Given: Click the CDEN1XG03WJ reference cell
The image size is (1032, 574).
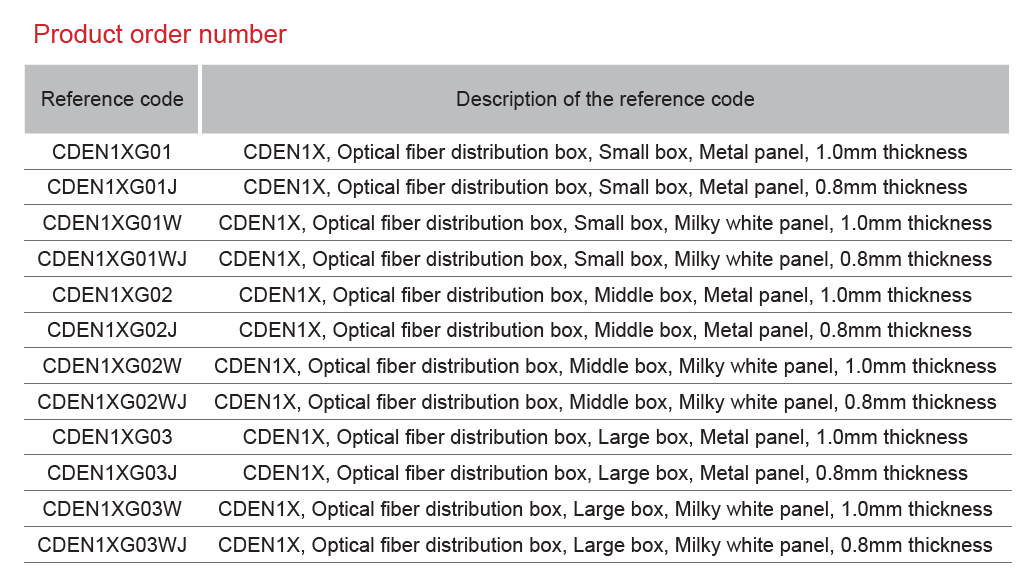Looking at the screenshot, I should [112, 545].
